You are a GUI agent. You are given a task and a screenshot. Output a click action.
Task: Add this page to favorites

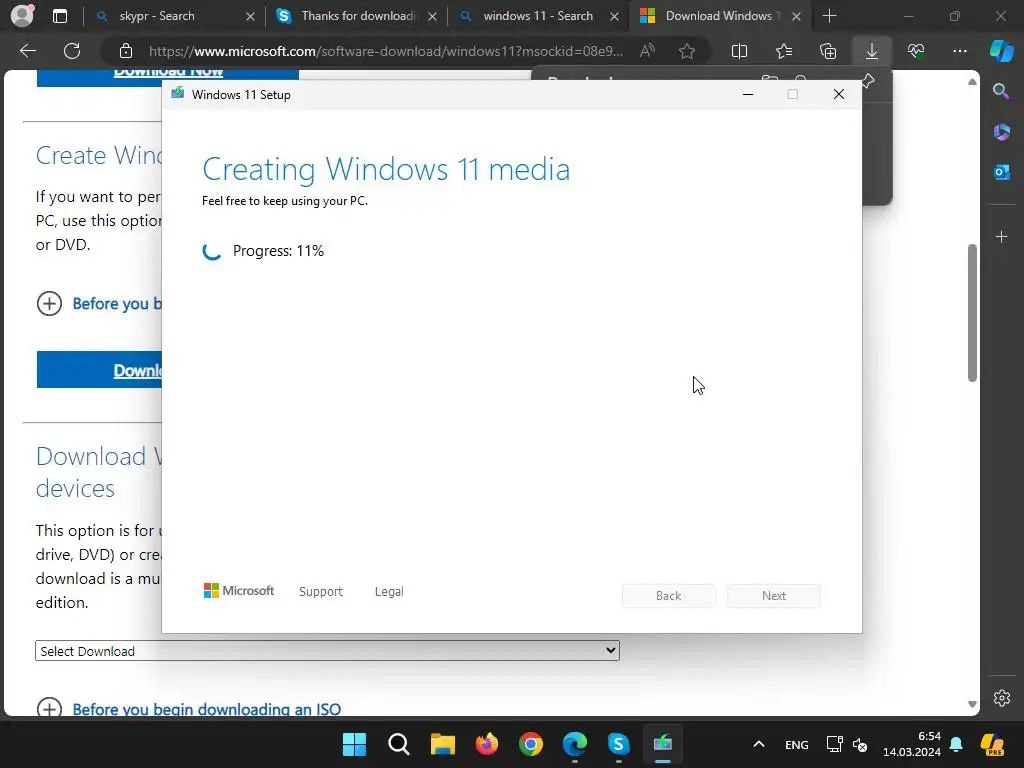[686, 51]
